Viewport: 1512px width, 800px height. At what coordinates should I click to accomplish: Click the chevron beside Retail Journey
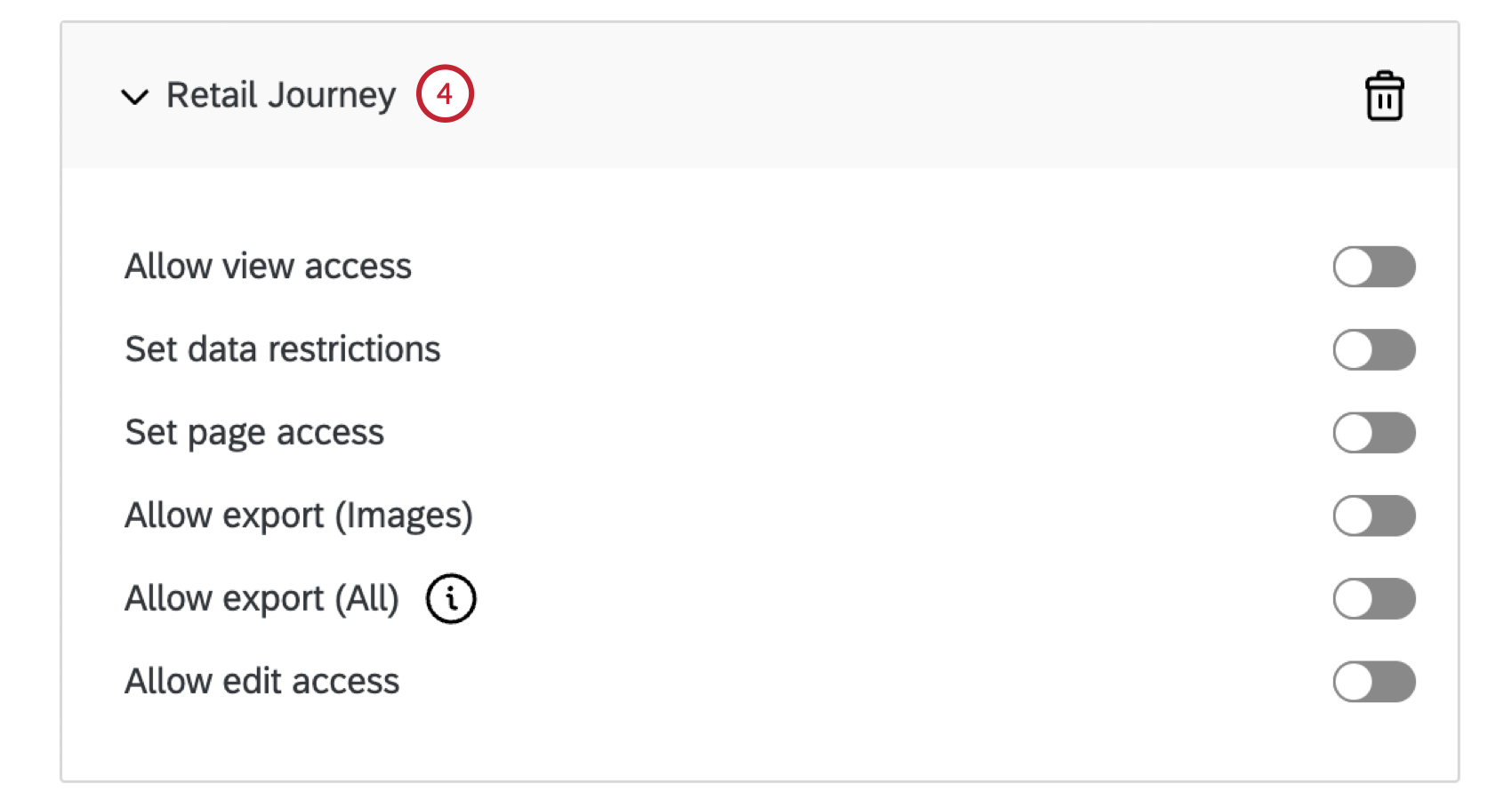point(135,96)
